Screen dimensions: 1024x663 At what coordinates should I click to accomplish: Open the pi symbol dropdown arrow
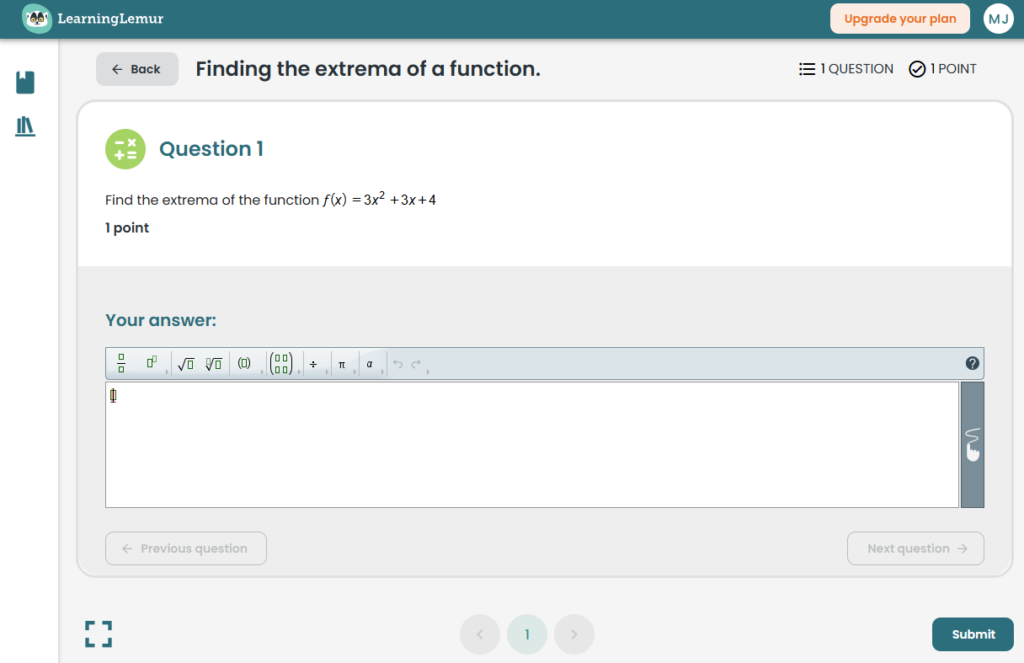point(354,370)
